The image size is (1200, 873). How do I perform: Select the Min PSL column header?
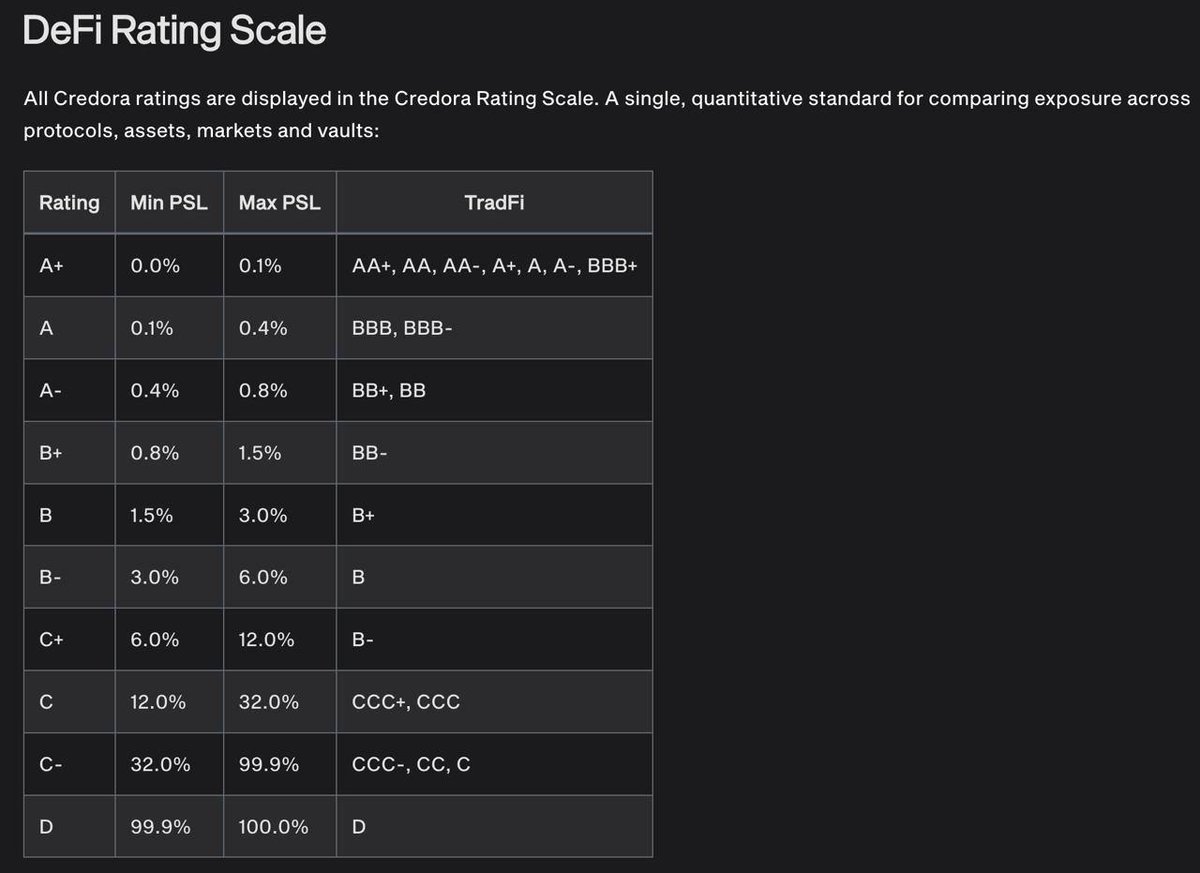tap(169, 203)
